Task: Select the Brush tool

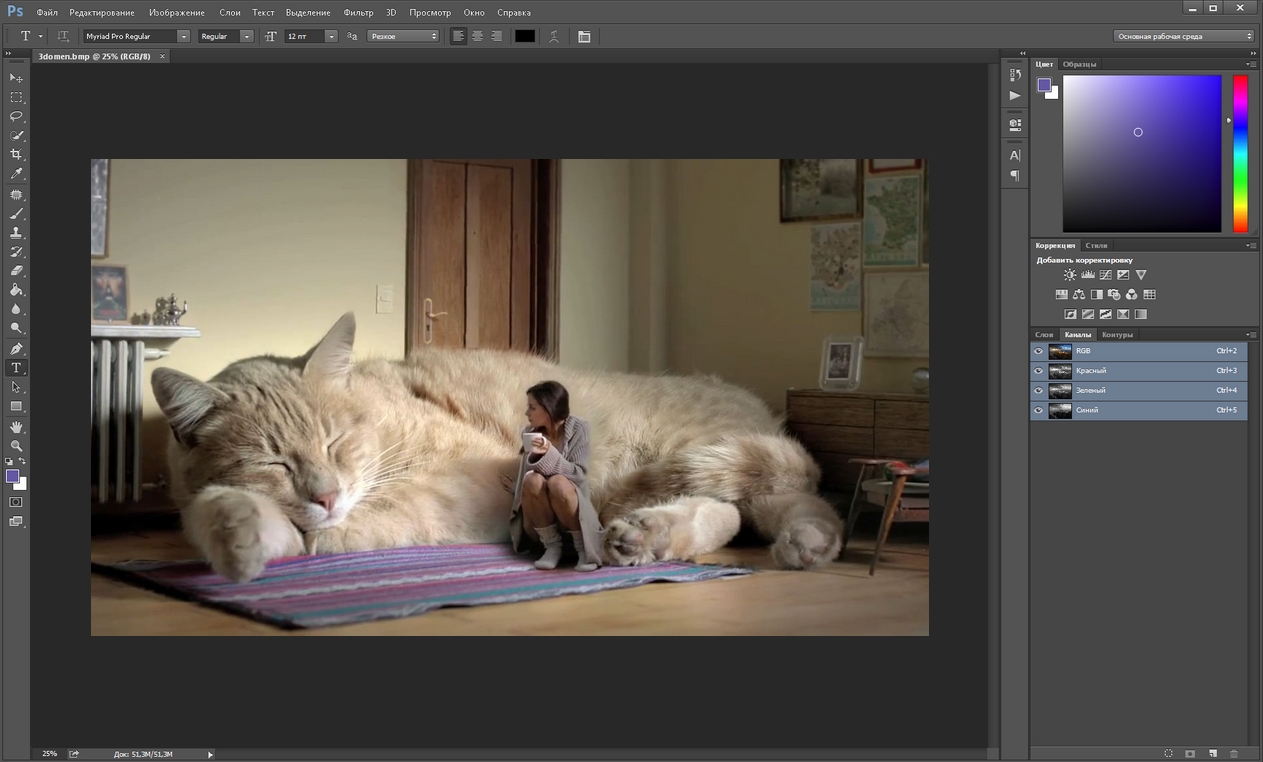Action: (x=16, y=213)
